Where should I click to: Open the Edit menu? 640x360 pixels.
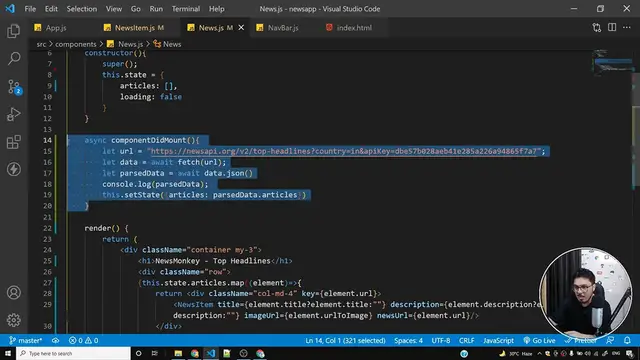[x=51, y=9]
